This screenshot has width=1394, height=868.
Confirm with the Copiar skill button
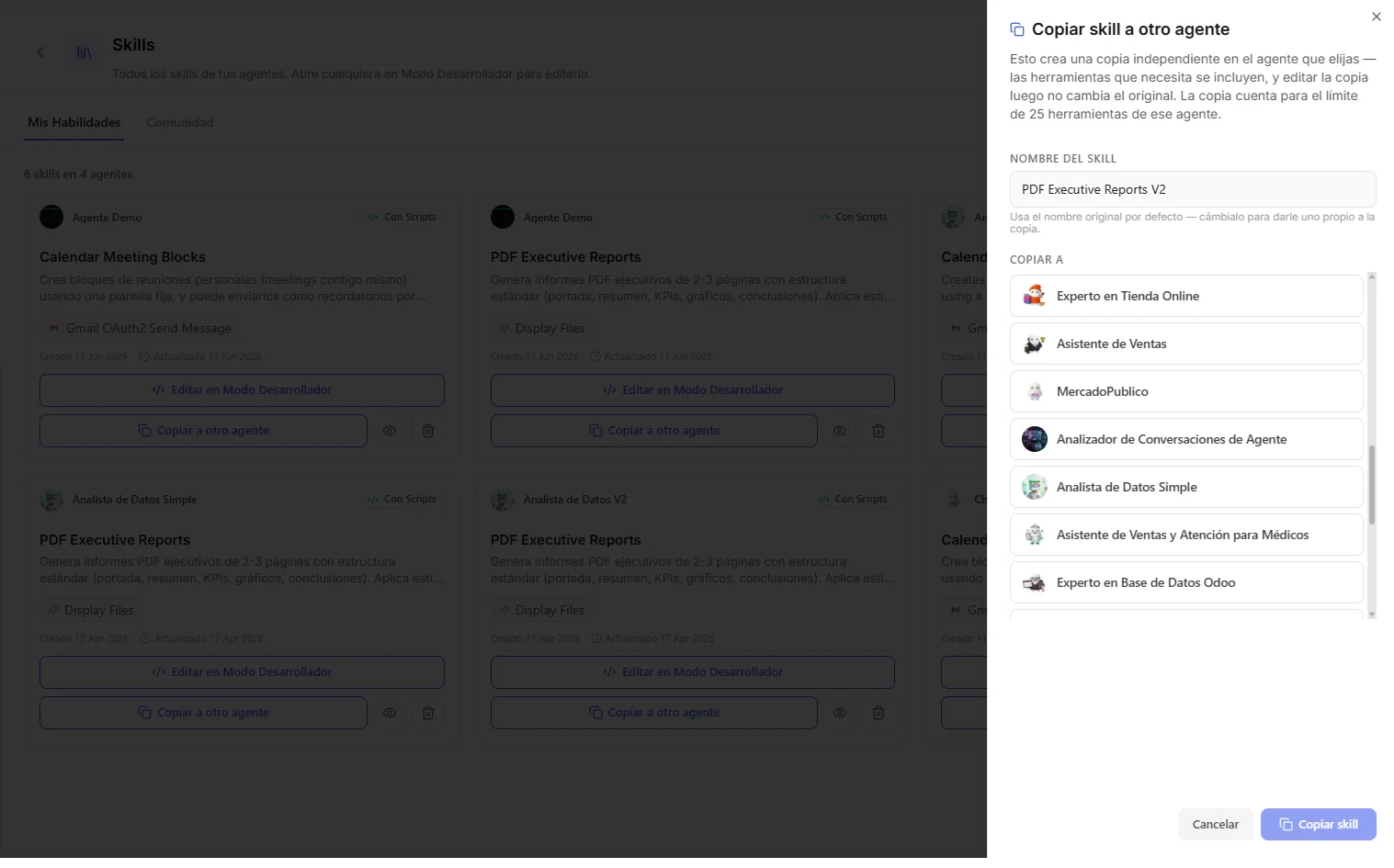tap(1319, 824)
